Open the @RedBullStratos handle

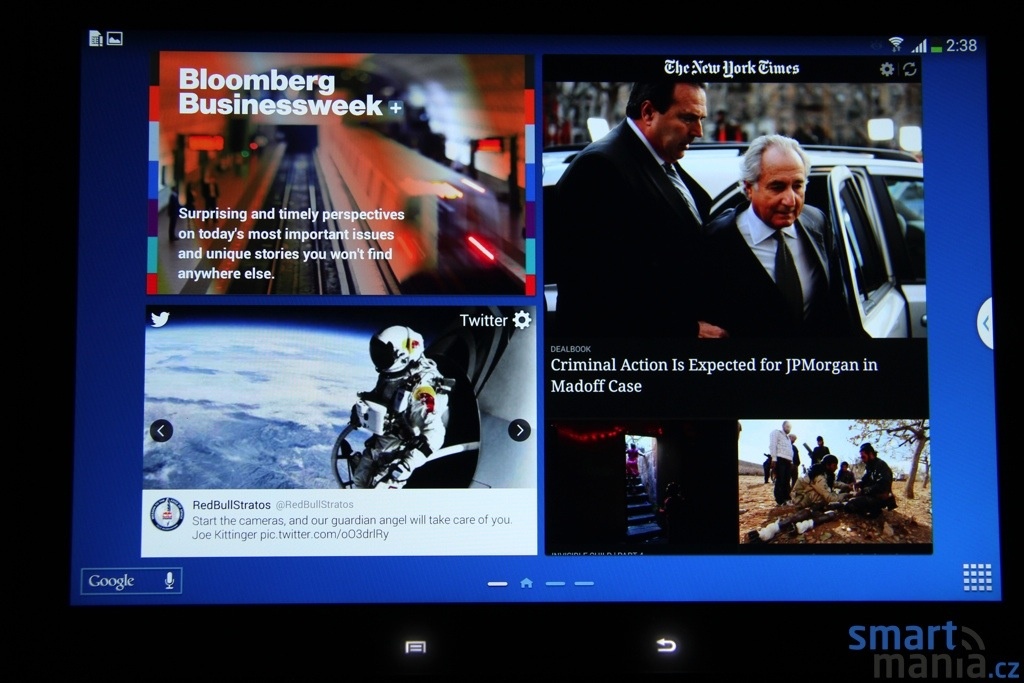click(x=314, y=505)
